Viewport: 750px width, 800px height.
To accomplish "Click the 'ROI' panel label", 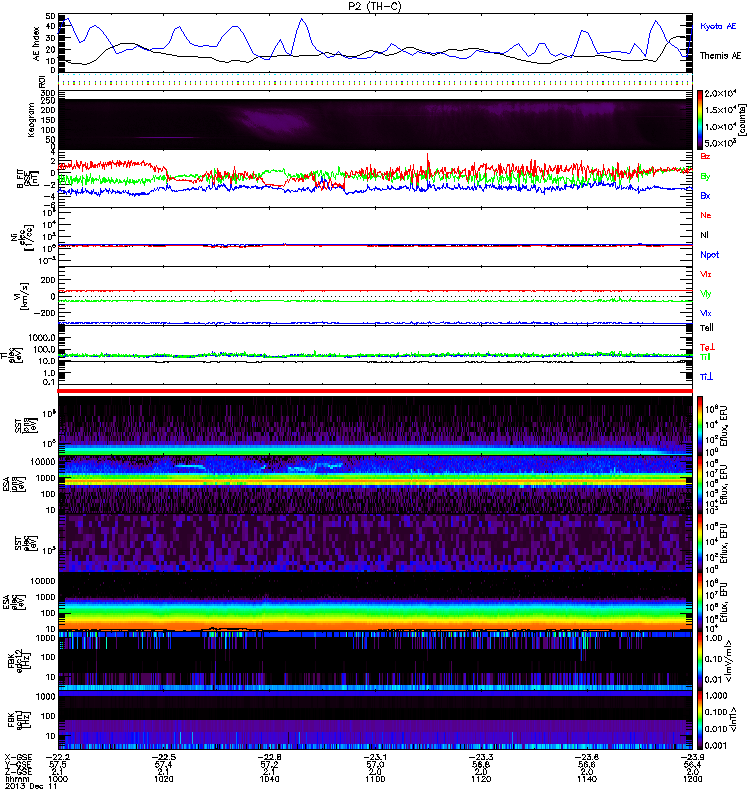I will point(42,81).
